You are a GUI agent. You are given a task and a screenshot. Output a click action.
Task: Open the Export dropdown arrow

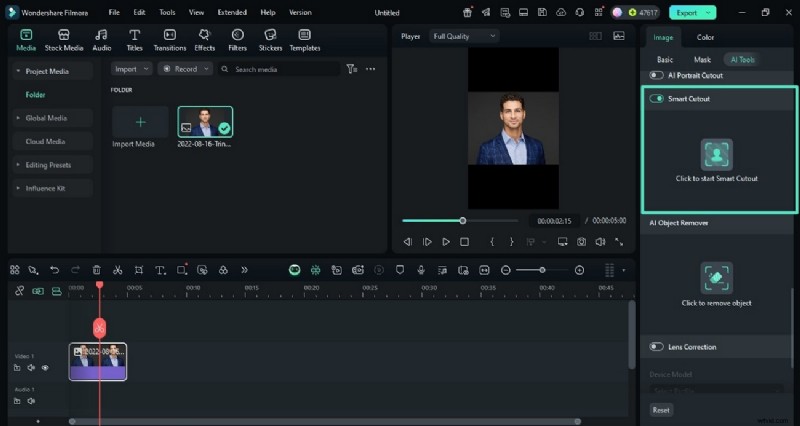tap(708, 13)
